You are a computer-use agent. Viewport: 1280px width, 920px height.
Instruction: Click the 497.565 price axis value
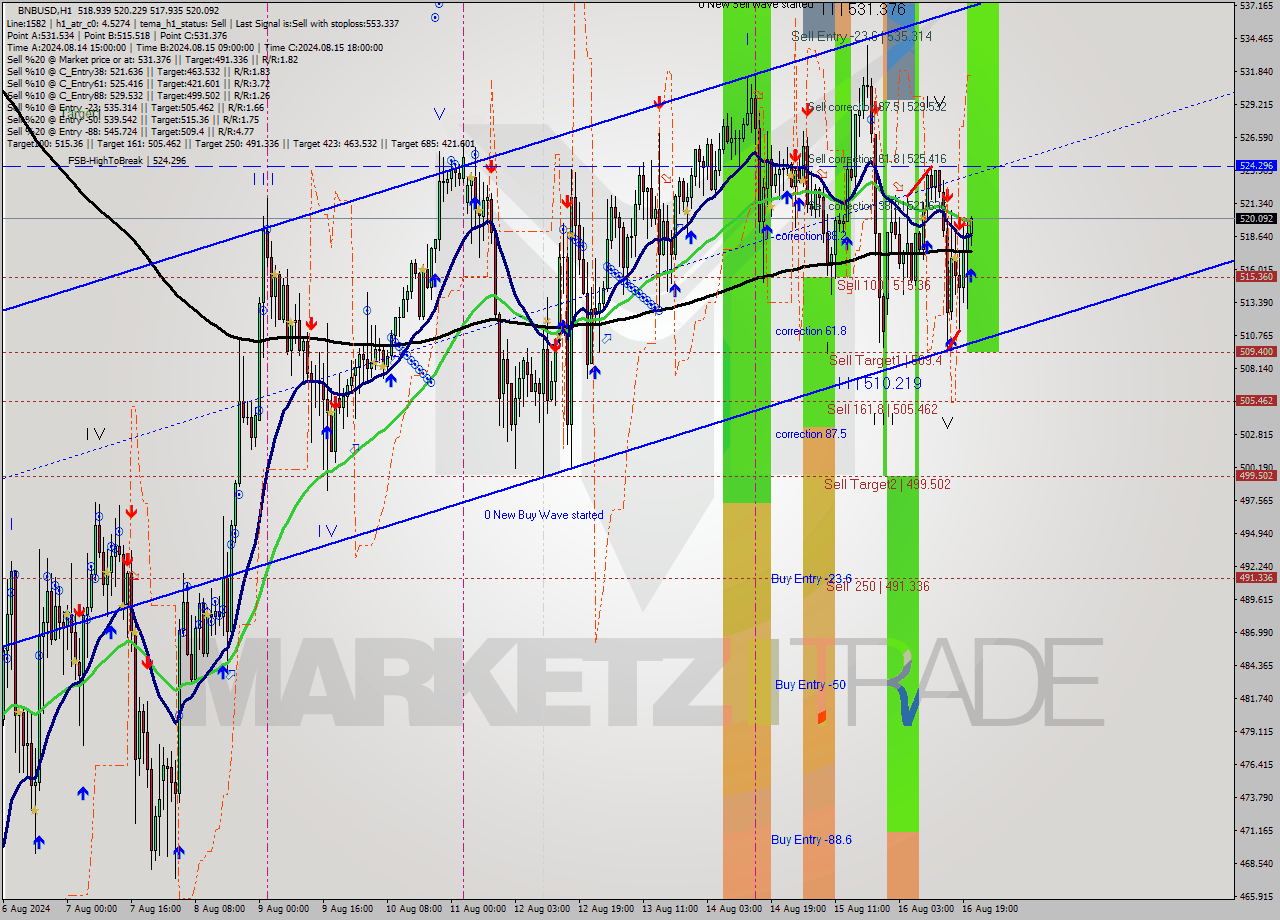[x=1257, y=500]
